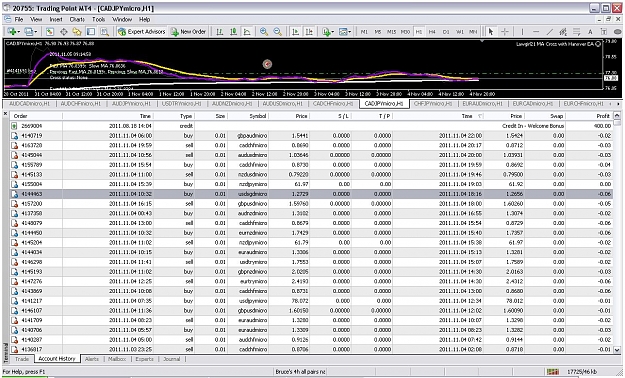Toggle the H4 timeframe button
Image resolution: width=625 pixels, height=378 pixels.
[432, 32]
